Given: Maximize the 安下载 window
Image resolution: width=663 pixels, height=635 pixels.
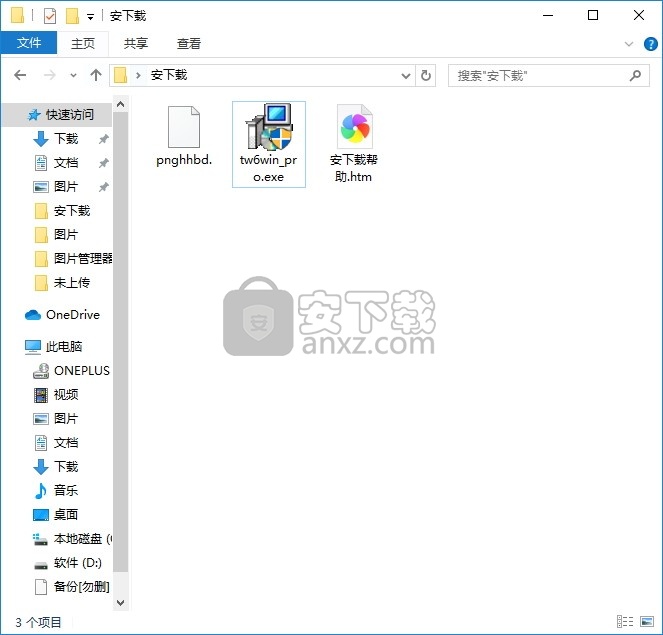Looking at the screenshot, I should point(593,15).
